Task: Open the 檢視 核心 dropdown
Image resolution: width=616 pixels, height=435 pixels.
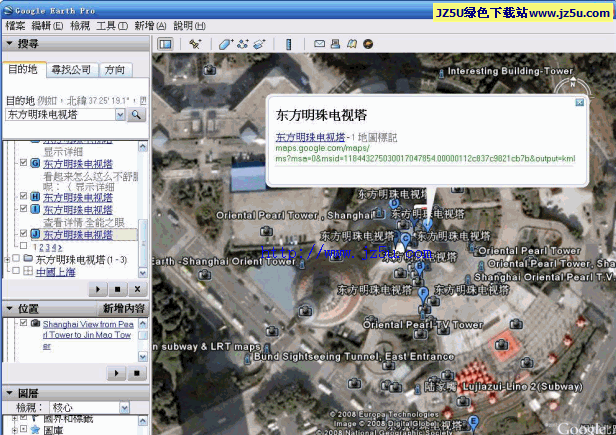Action: [x=124, y=408]
